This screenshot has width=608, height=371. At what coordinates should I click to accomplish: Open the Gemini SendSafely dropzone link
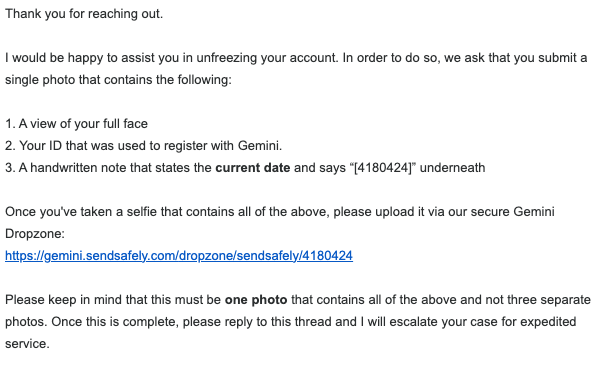tap(179, 256)
